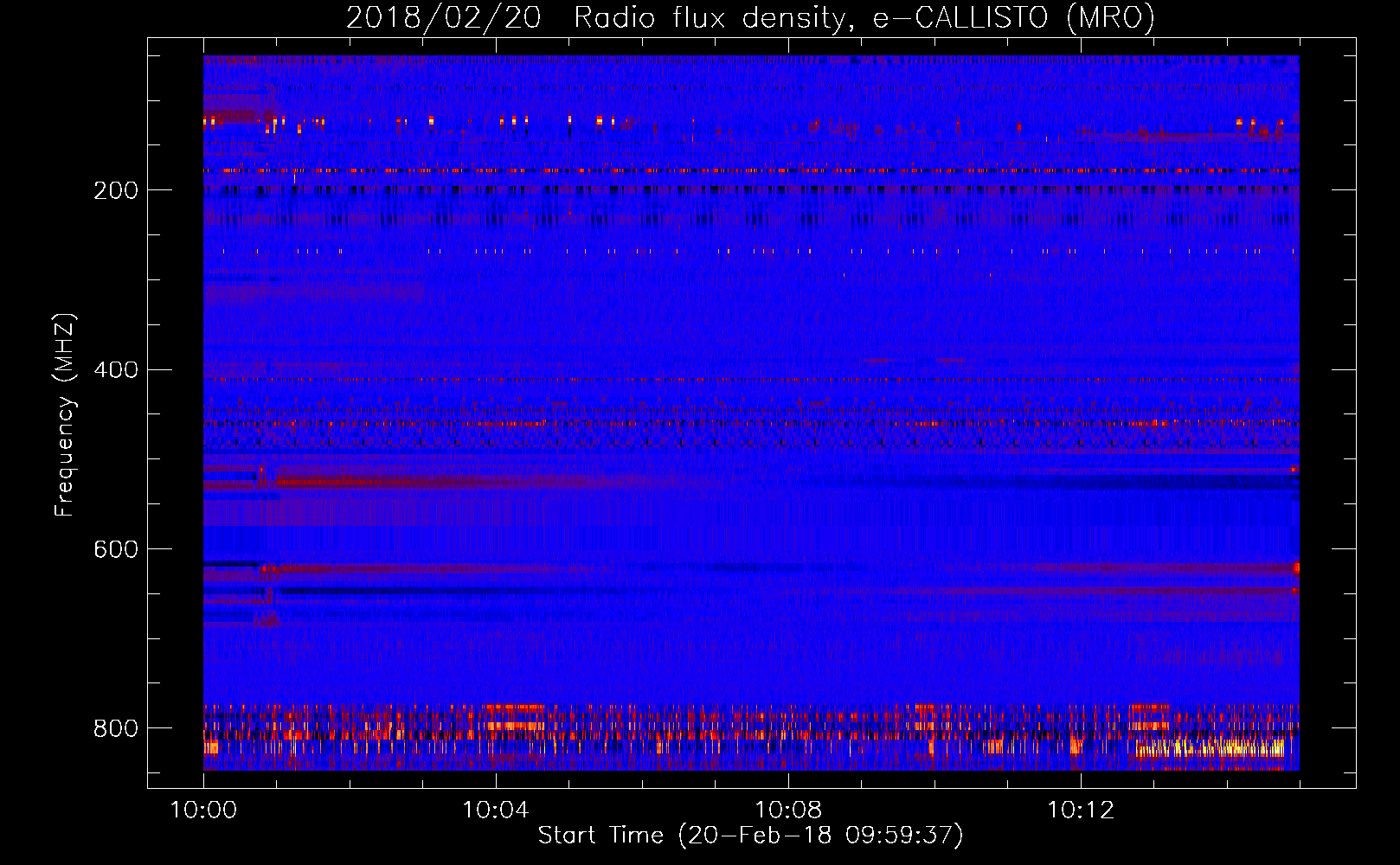Click the bright yellow burst near 800 MHz

1210,747
